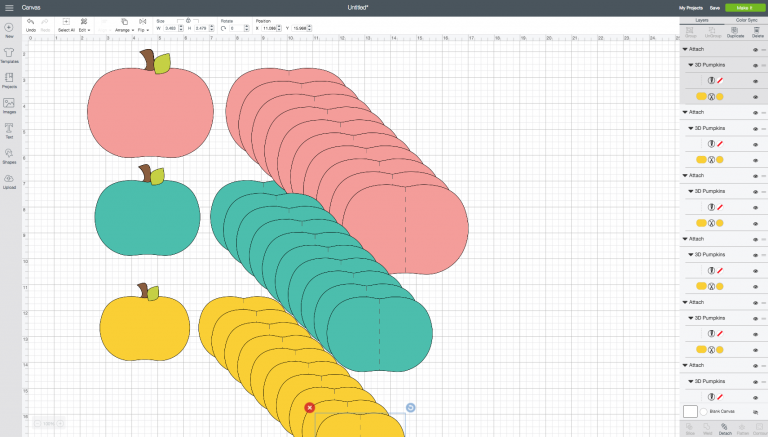Click the Contour tool
Screen dimensions: 768x437
759,429
